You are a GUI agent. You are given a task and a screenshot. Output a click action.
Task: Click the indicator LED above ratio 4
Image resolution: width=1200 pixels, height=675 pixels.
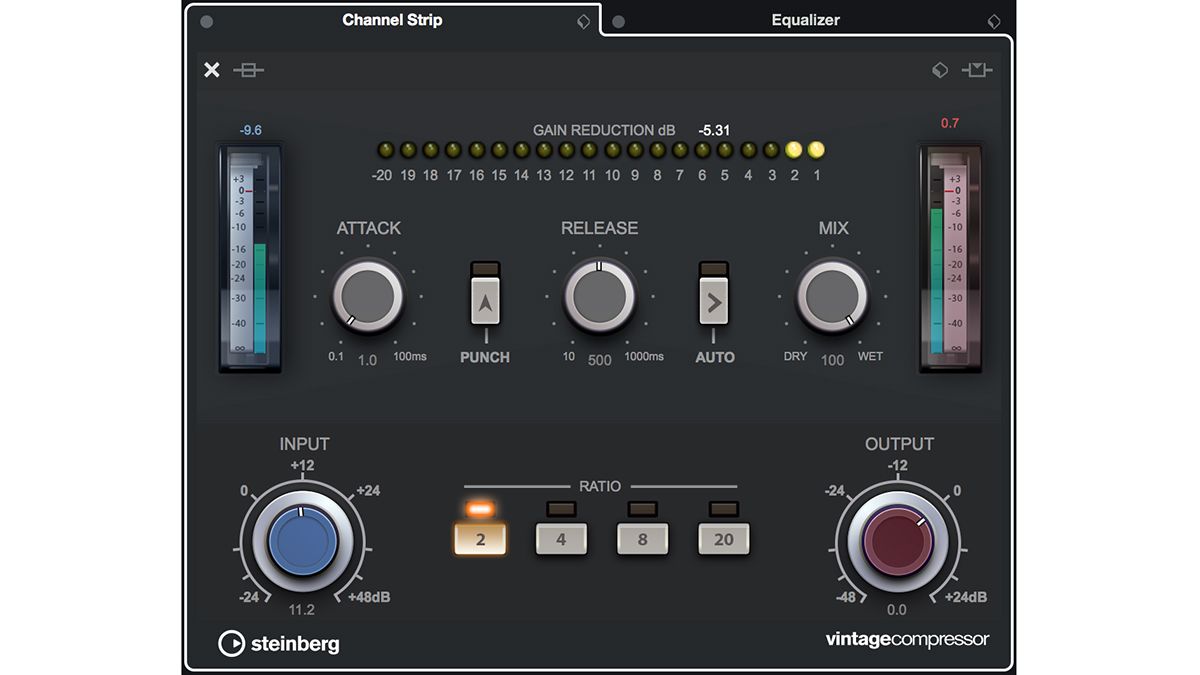point(561,509)
